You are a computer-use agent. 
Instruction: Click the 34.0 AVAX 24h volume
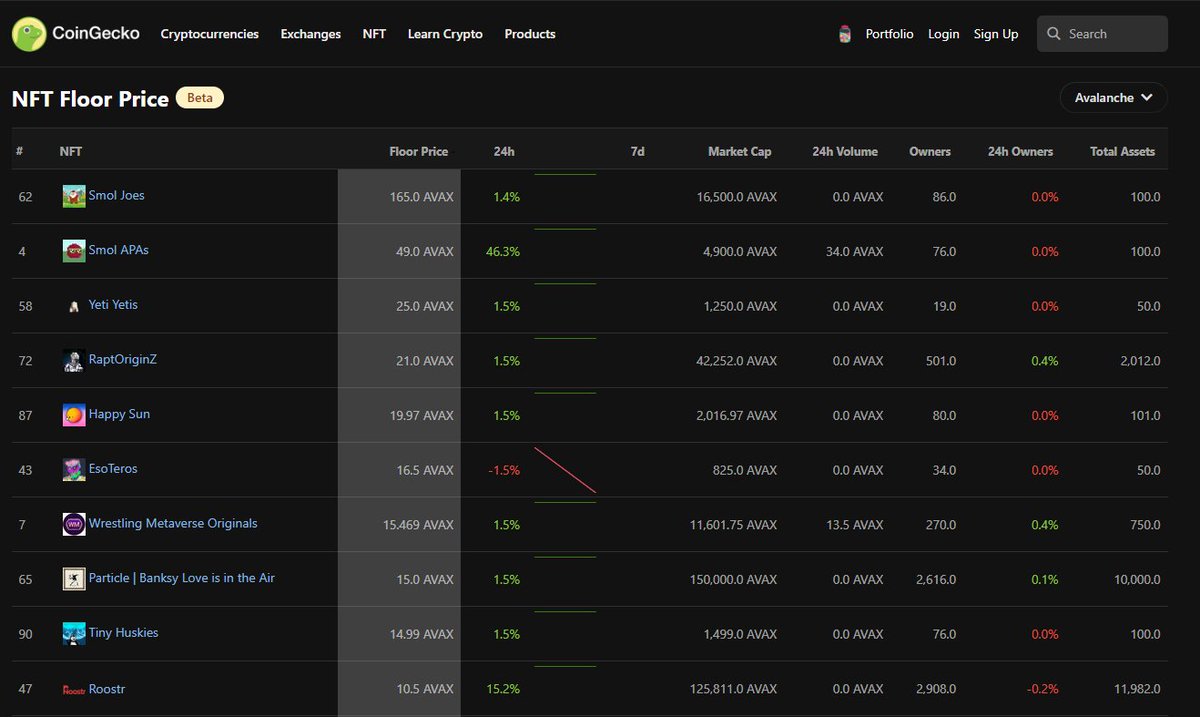(855, 252)
